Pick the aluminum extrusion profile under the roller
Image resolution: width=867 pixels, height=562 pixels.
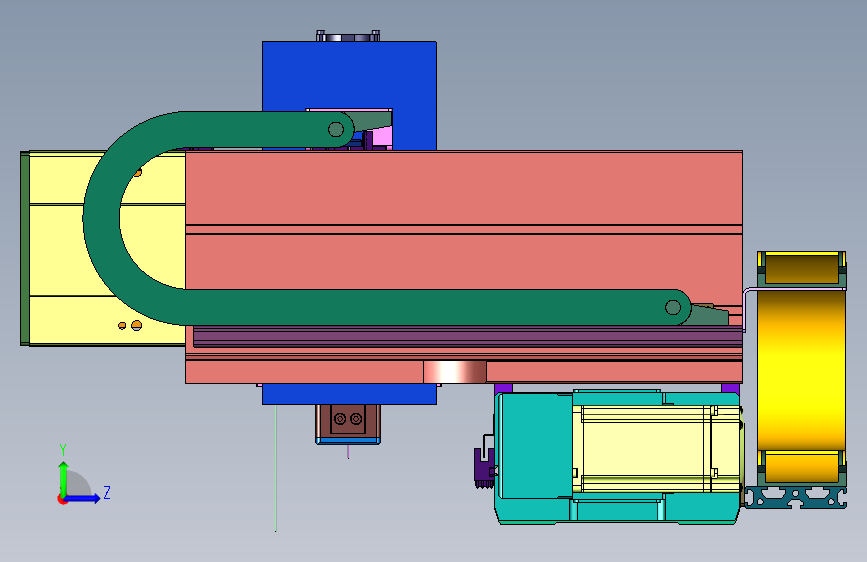tap(796, 497)
